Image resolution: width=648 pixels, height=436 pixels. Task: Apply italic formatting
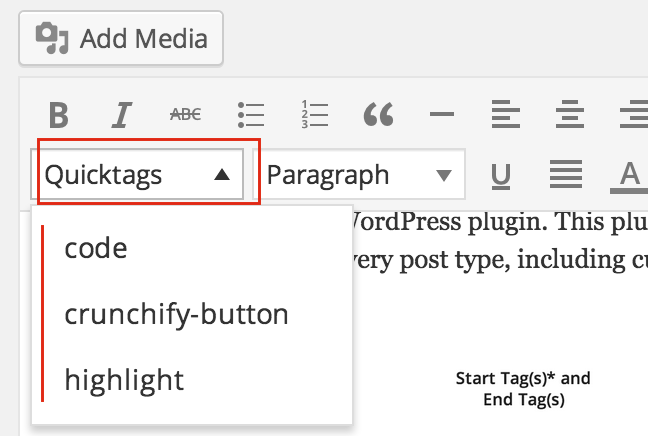(122, 115)
